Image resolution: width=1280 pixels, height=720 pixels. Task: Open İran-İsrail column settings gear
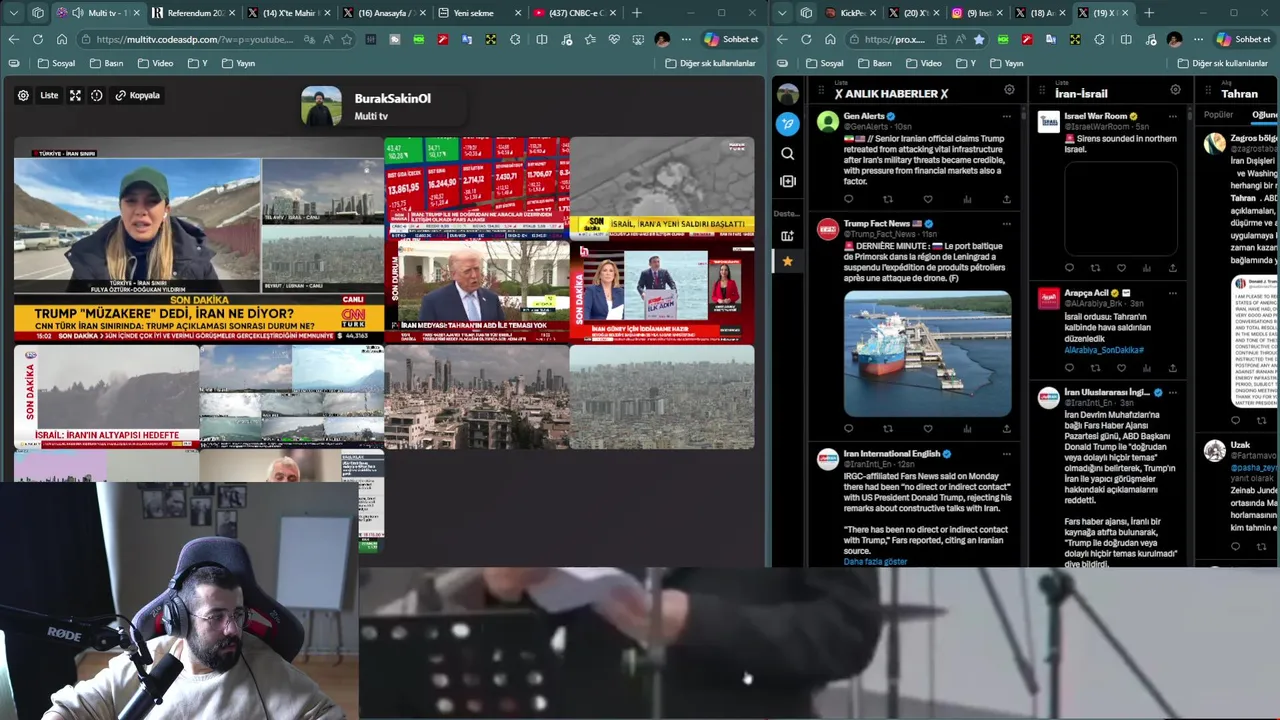[1175, 90]
